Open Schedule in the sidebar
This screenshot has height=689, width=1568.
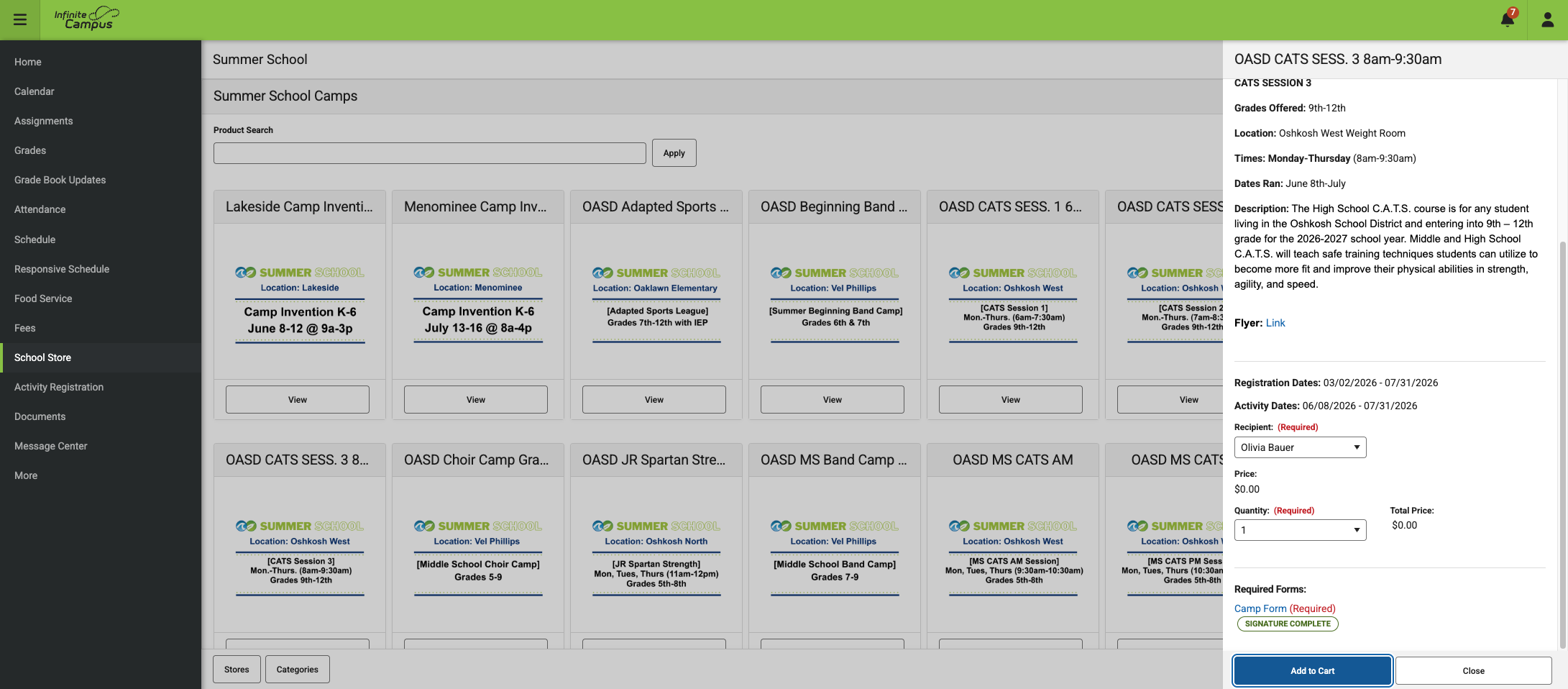pyautogui.click(x=101, y=239)
